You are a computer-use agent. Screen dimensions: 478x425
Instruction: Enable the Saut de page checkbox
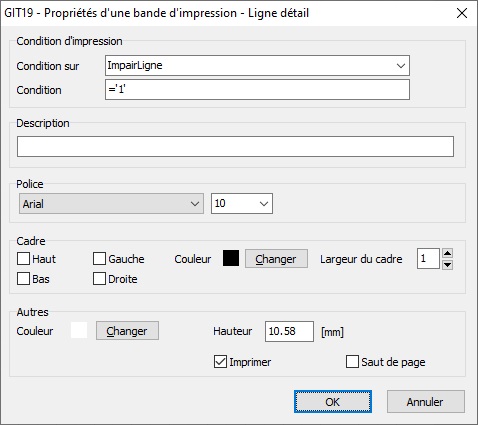coord(352,362)
